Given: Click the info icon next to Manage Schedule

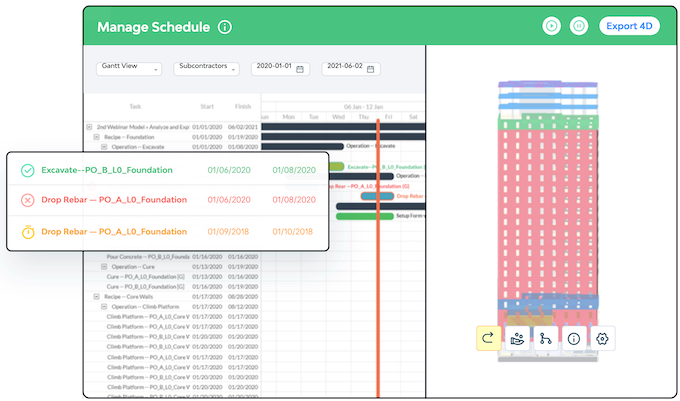Looking at the screenshot, I should (x=225, y=27).
